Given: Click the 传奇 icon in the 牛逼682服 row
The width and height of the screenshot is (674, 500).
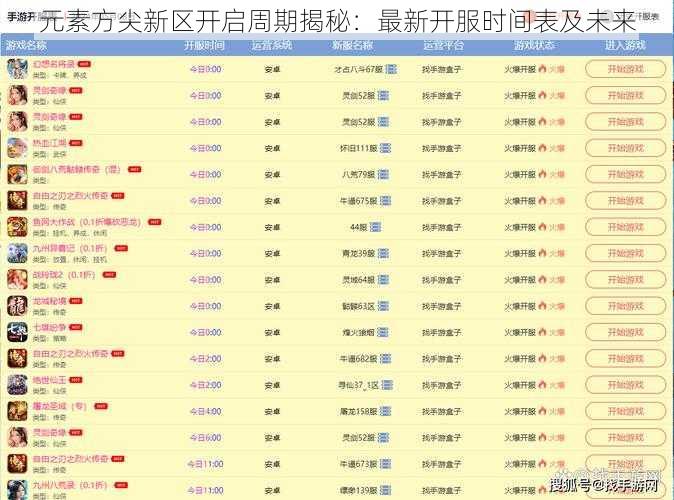Looking at the screenshot, I should 17,359.
